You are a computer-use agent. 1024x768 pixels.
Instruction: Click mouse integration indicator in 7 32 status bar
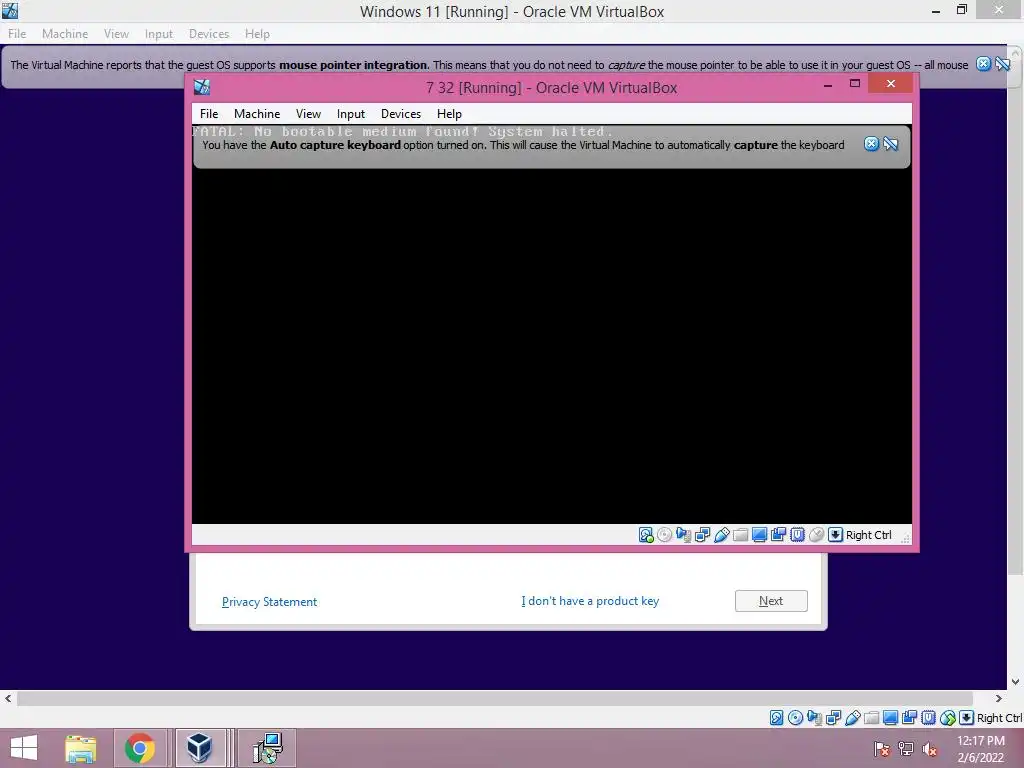(x=816, y=535)
